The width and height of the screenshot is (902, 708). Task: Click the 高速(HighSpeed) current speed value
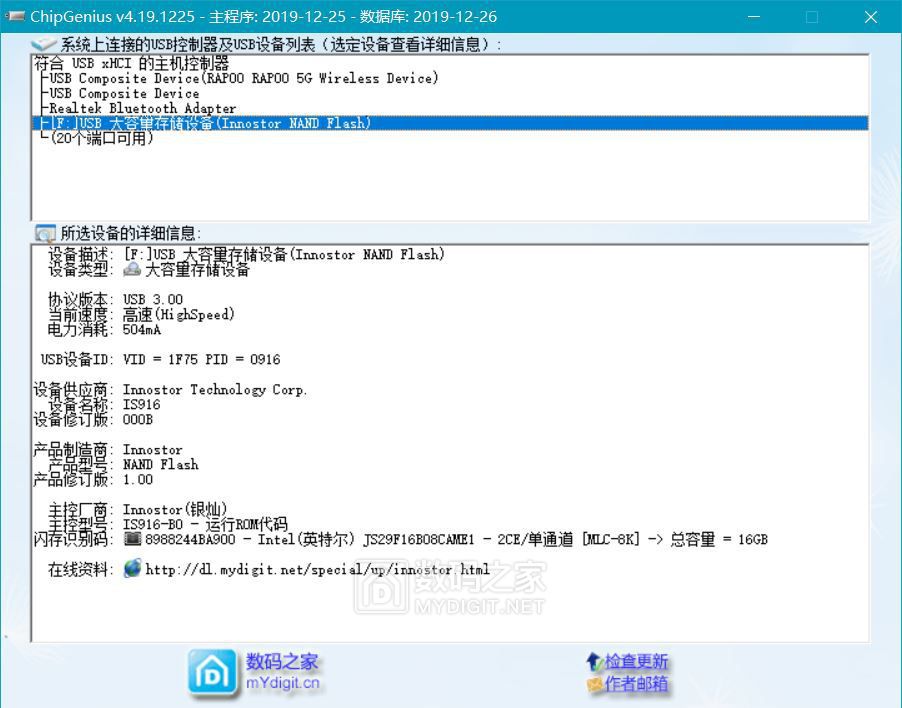179,314
